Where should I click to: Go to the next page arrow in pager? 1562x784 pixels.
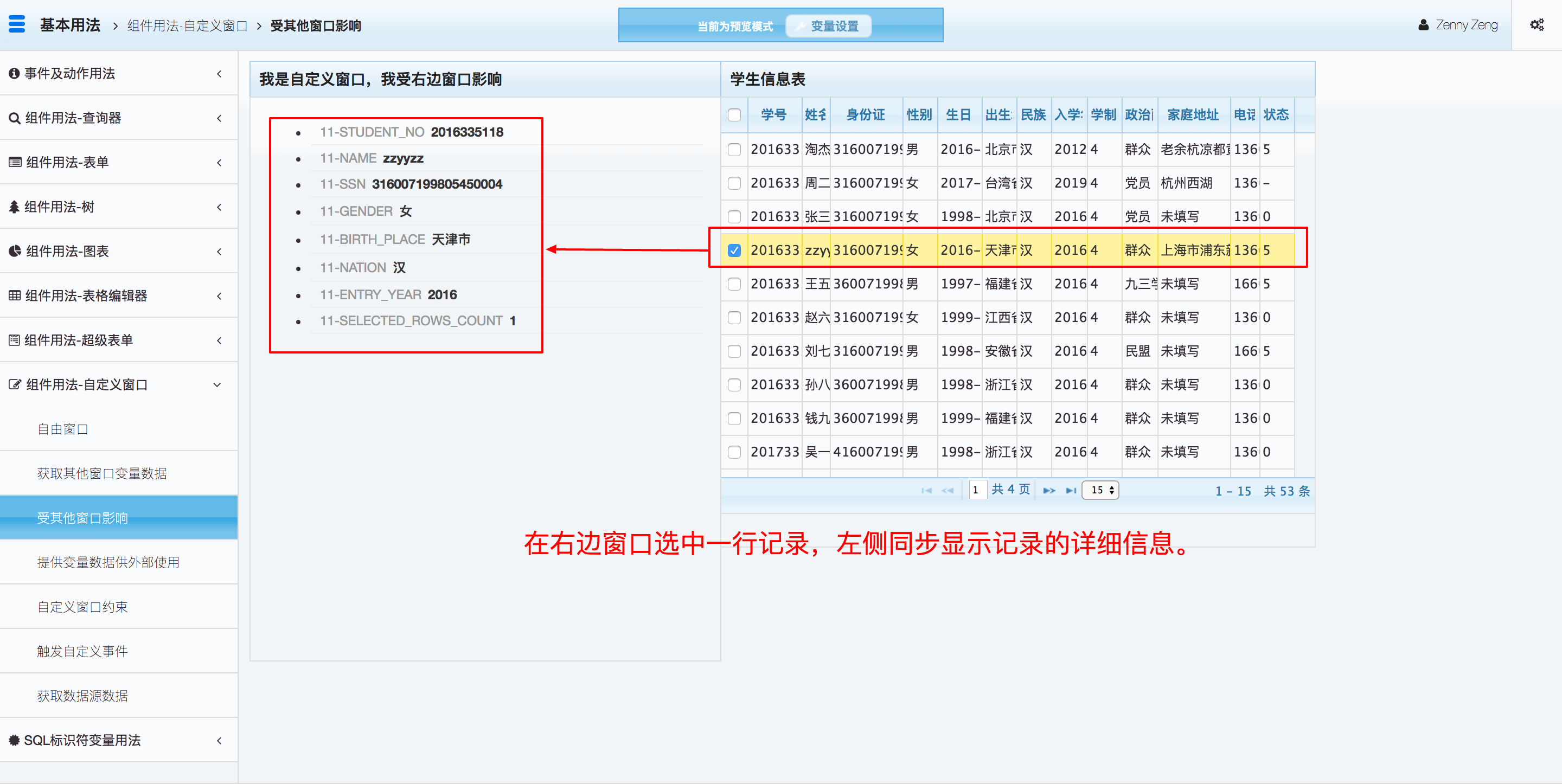1048,491
